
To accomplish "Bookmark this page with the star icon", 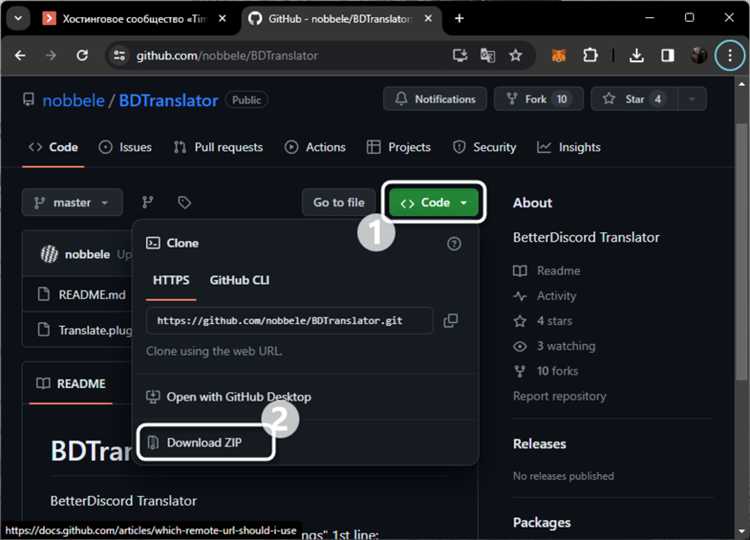I will (x=515, y=55).
